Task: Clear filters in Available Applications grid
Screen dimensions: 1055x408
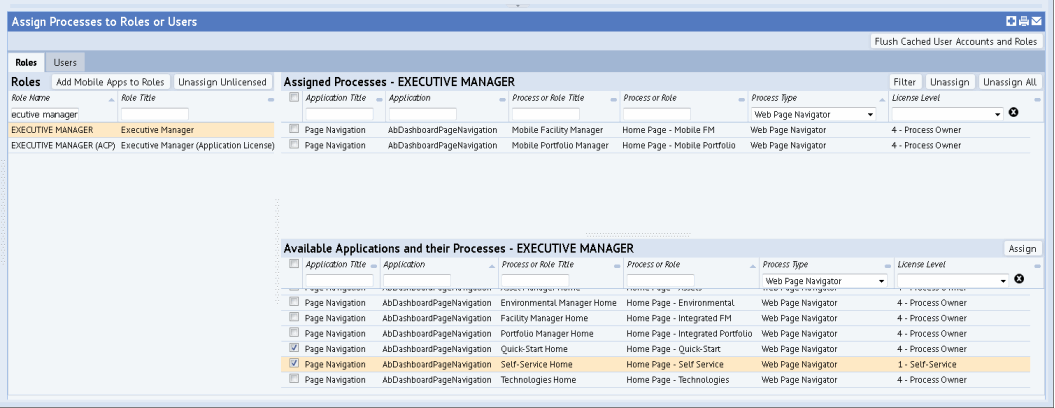Action: [1019, 279]
